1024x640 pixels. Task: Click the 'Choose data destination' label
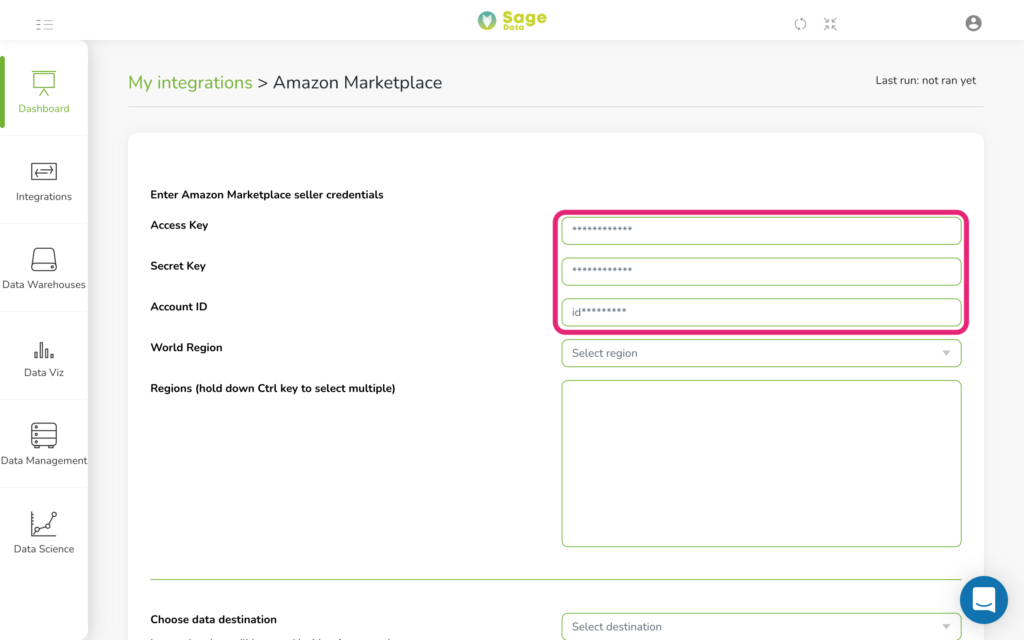[214, 619]
